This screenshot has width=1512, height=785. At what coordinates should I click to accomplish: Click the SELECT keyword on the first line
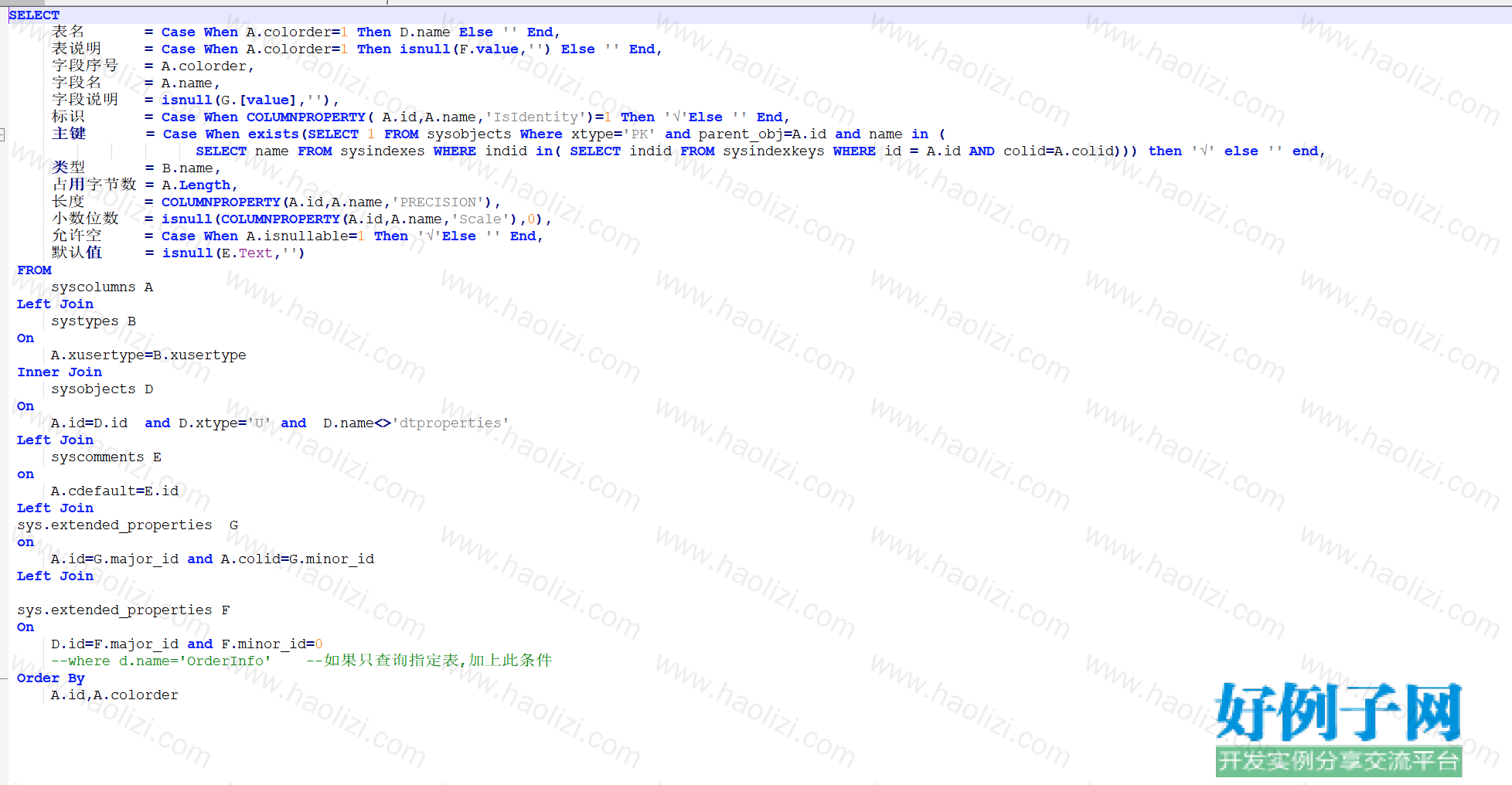tap(34, 15)
